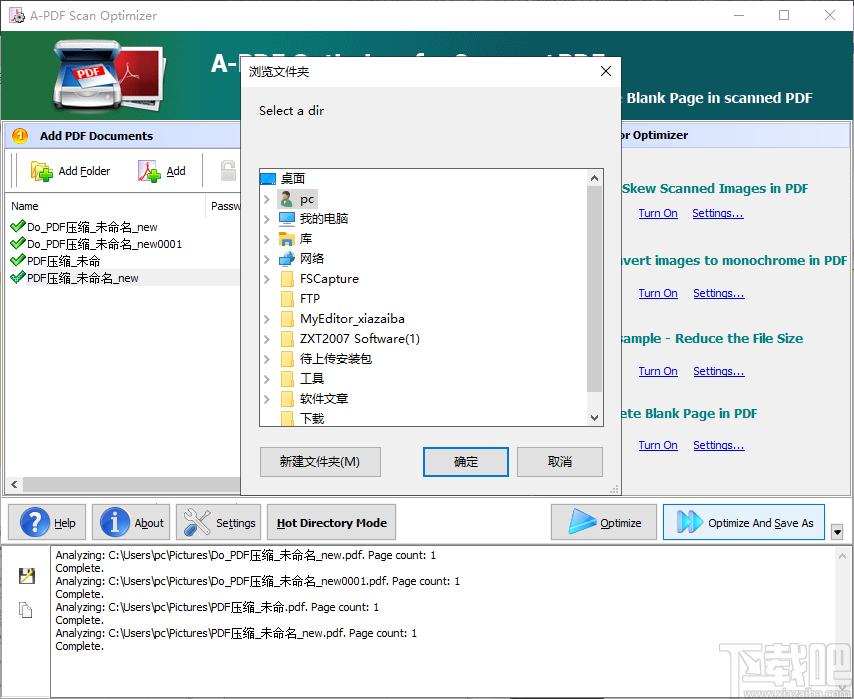The image size is (854, 699).
Task: Open Settings for Skew Scanned Images
Action: [x=717, y=213]
